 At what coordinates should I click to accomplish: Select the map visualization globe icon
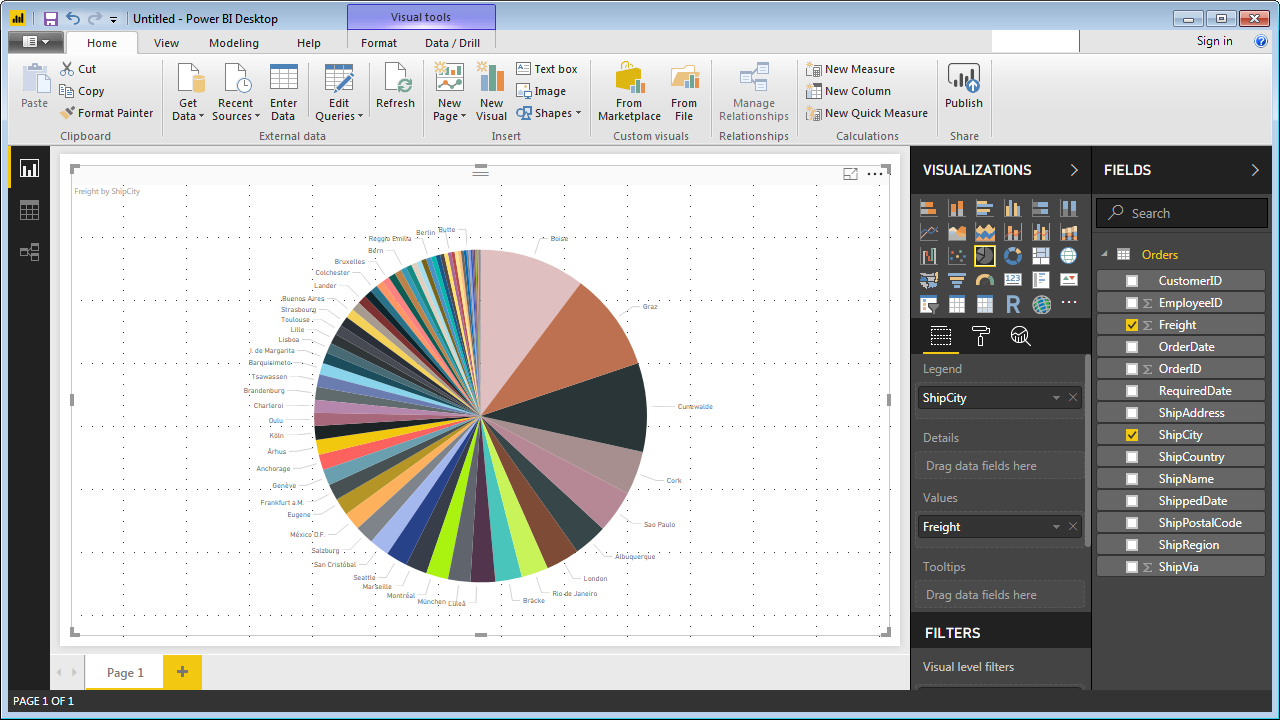pos(1068,255)
